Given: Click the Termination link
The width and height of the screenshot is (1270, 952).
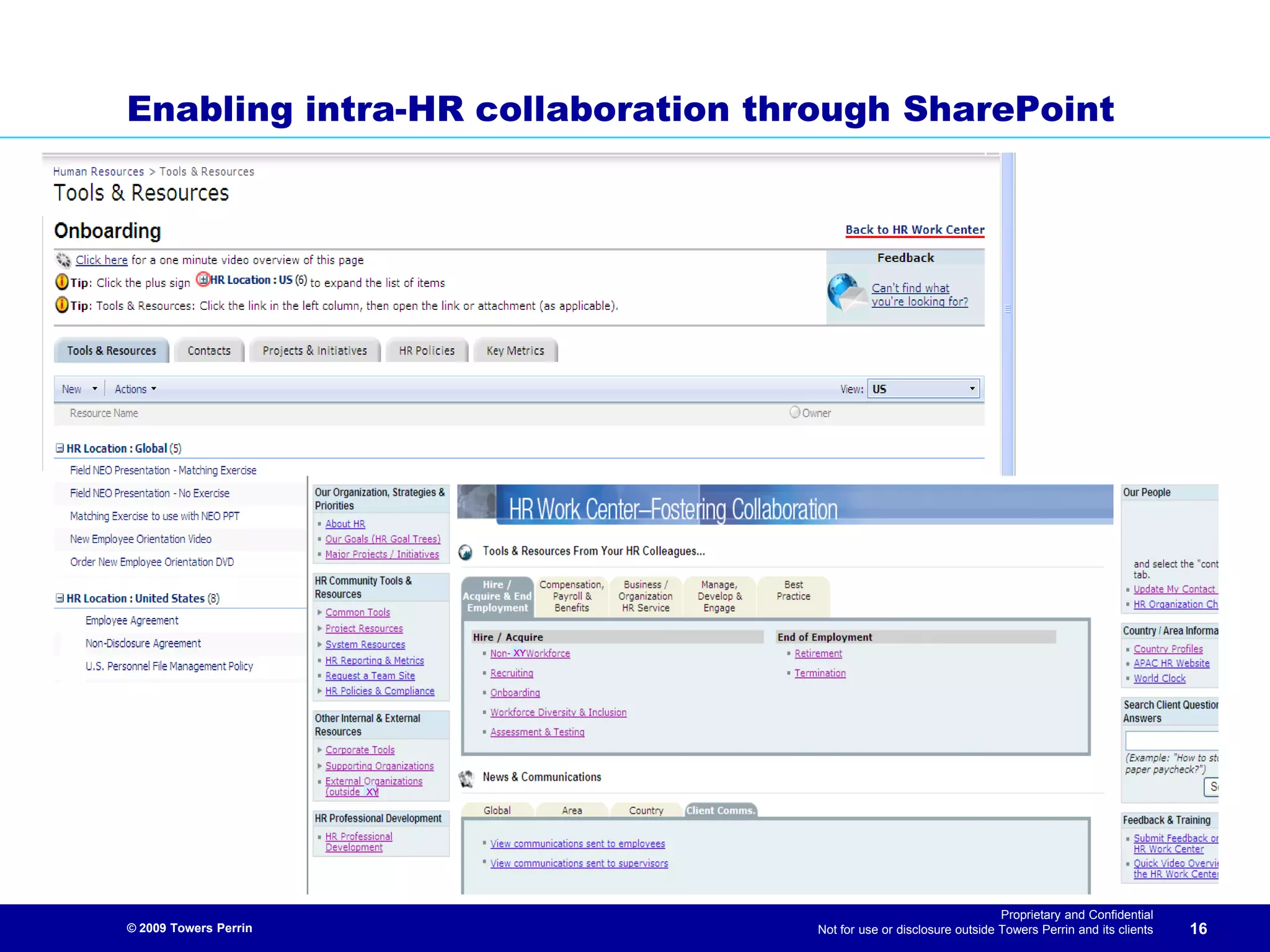Looking at the screenshot, I should coord(820,673).
